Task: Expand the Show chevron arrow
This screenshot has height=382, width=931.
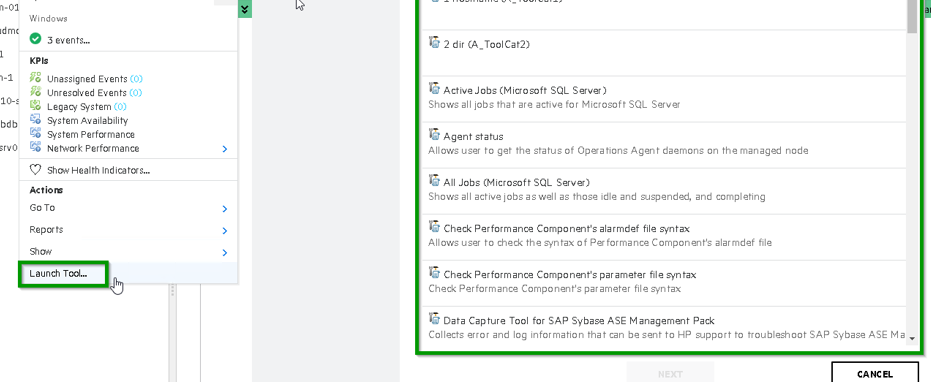Action: click(224, 252)
